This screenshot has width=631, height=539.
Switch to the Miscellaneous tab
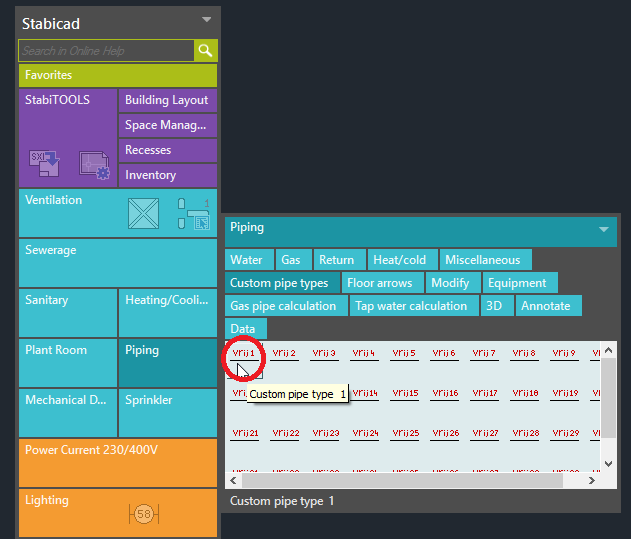[x=486, y=260]
